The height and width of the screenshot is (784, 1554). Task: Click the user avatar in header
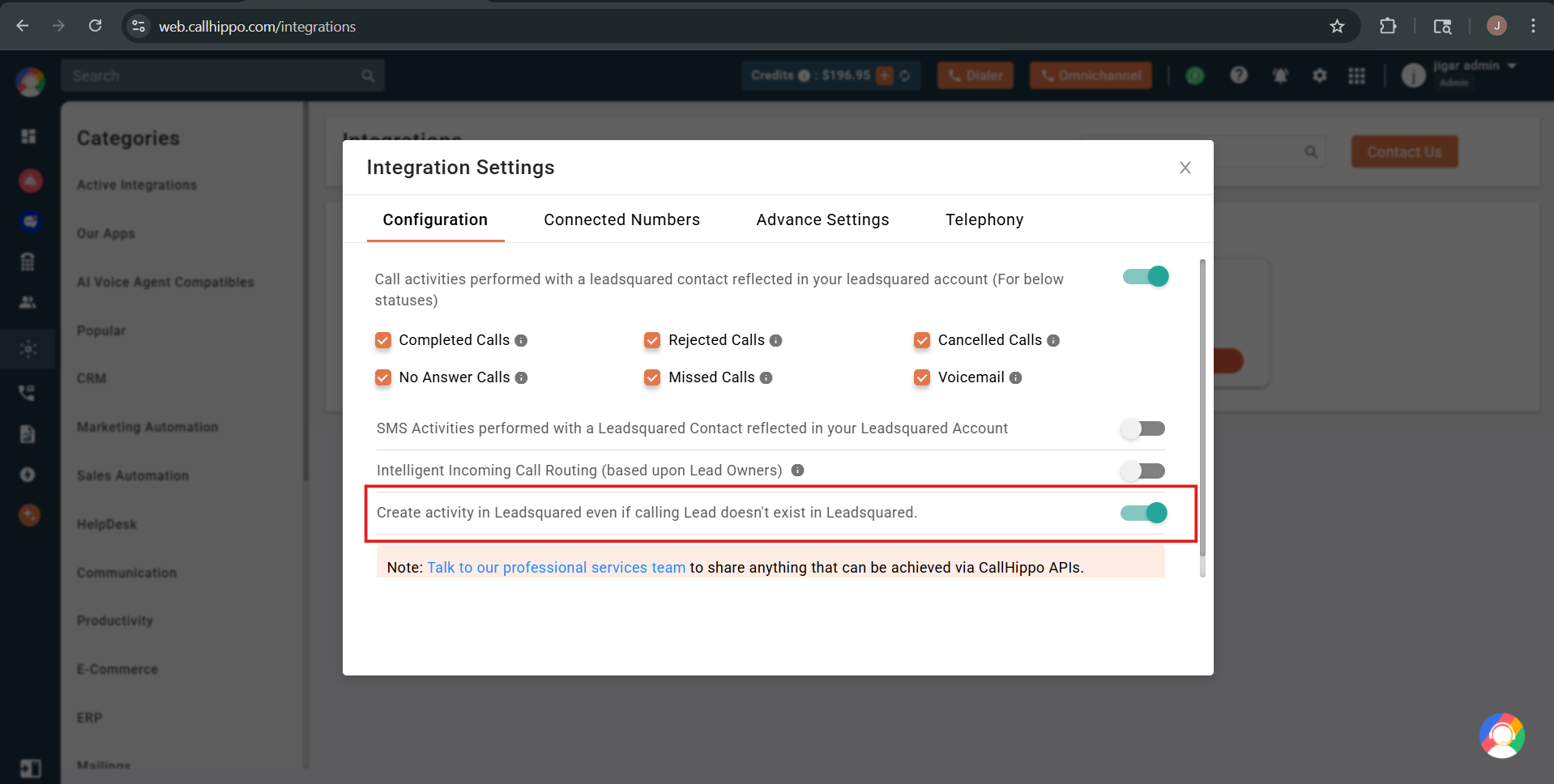[1413, 75]
